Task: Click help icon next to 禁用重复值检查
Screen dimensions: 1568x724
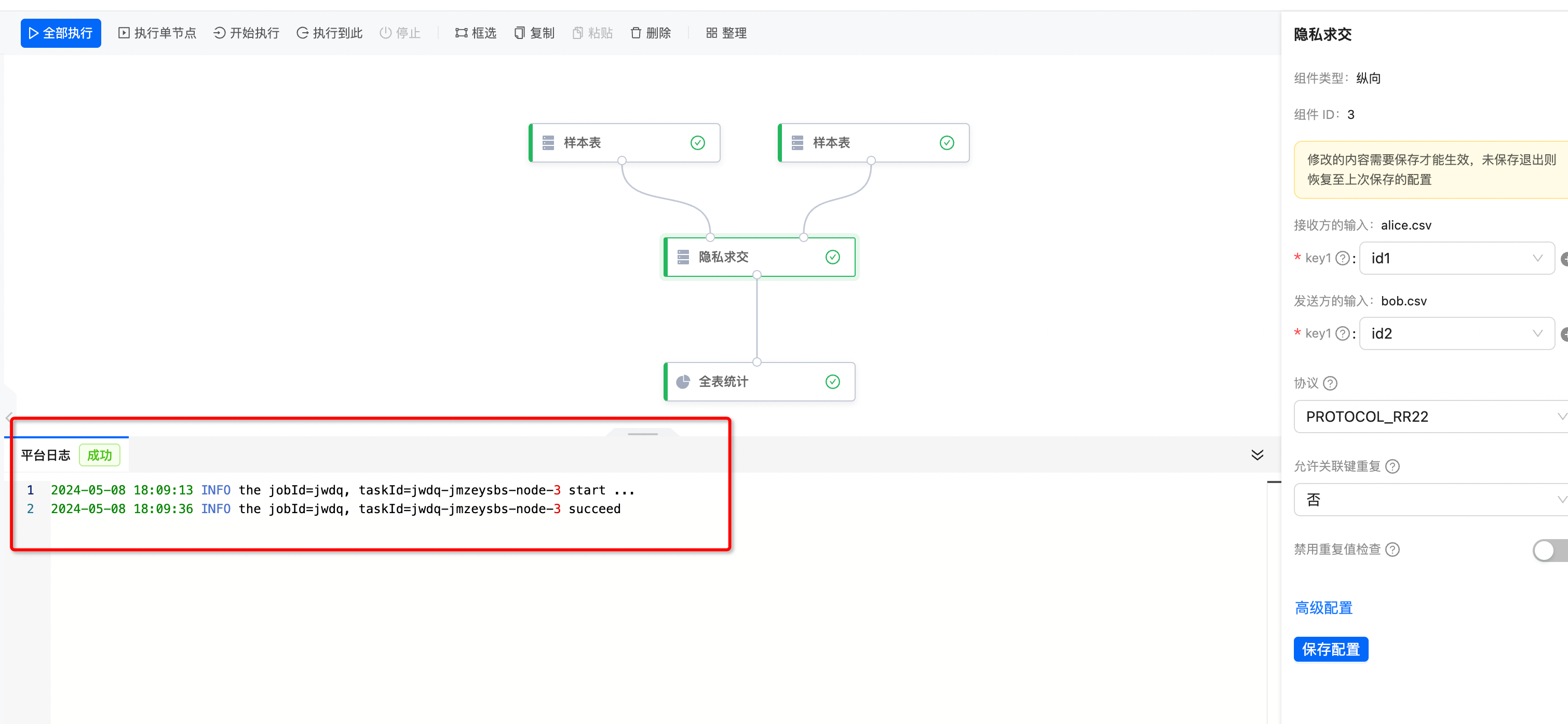Action: tap(1393, 549)
